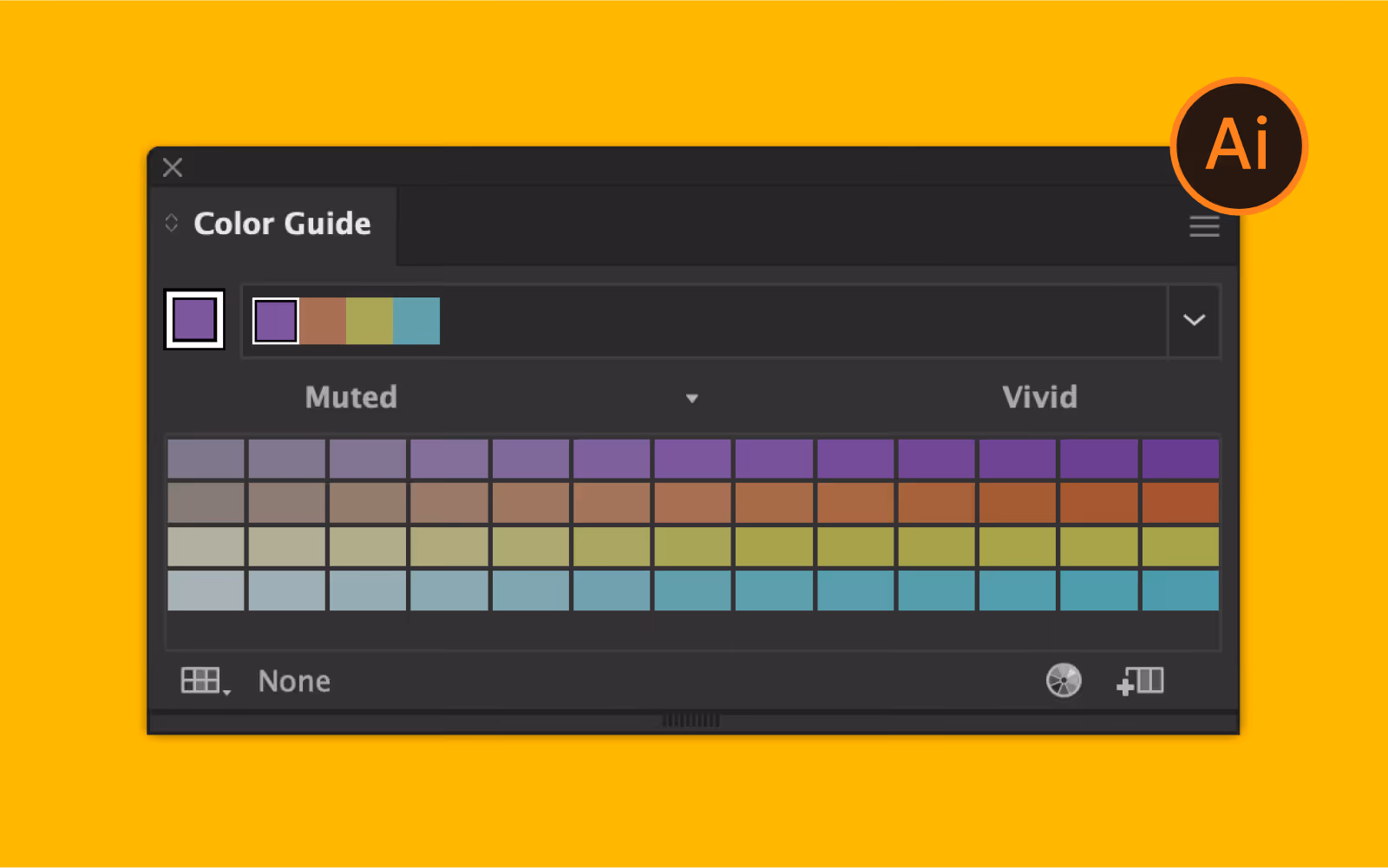The image size is (1388, 868).
Task: Click the Muted label
Action: click(350, 397)
